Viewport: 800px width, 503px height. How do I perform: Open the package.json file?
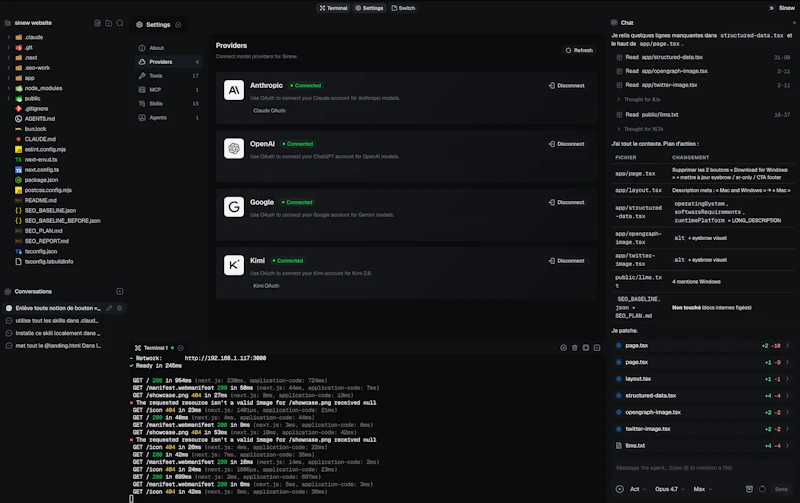pyautogui.click(x=41, y=180)
